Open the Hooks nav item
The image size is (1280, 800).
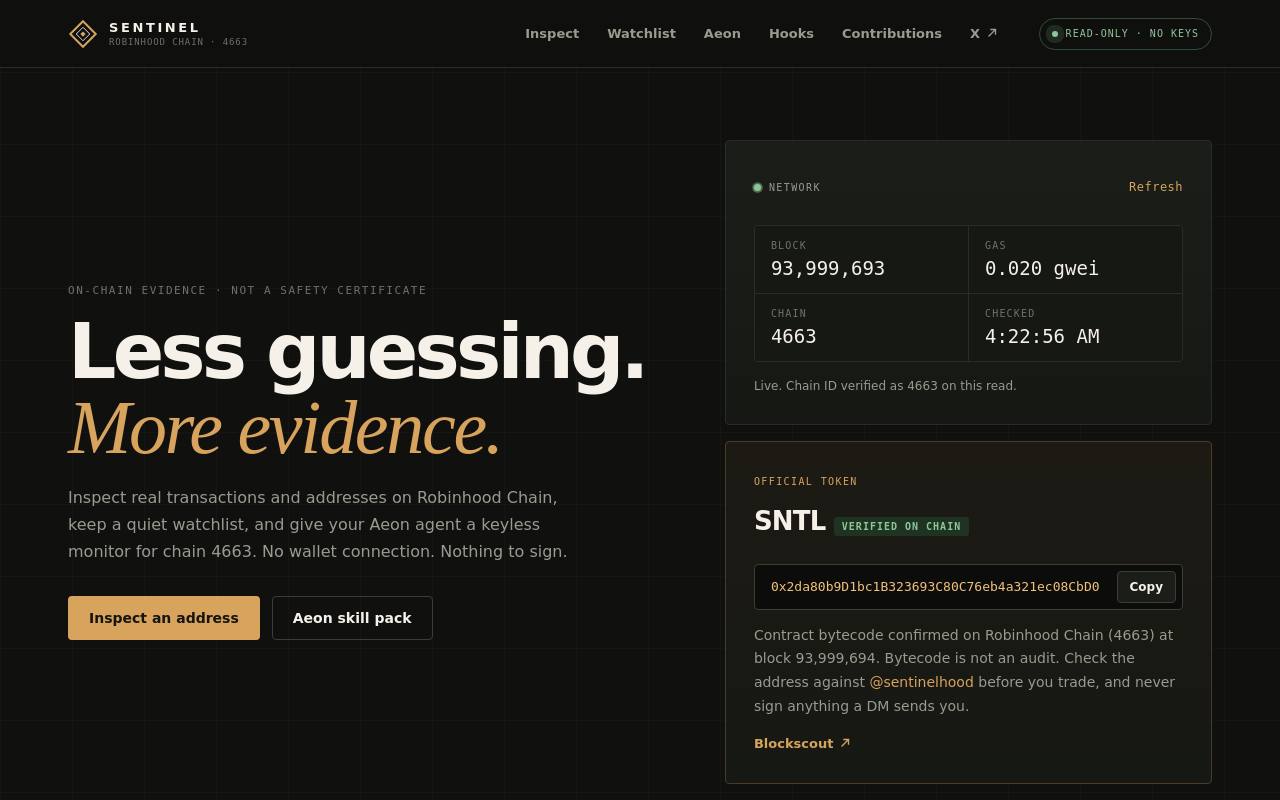point(791,34)
